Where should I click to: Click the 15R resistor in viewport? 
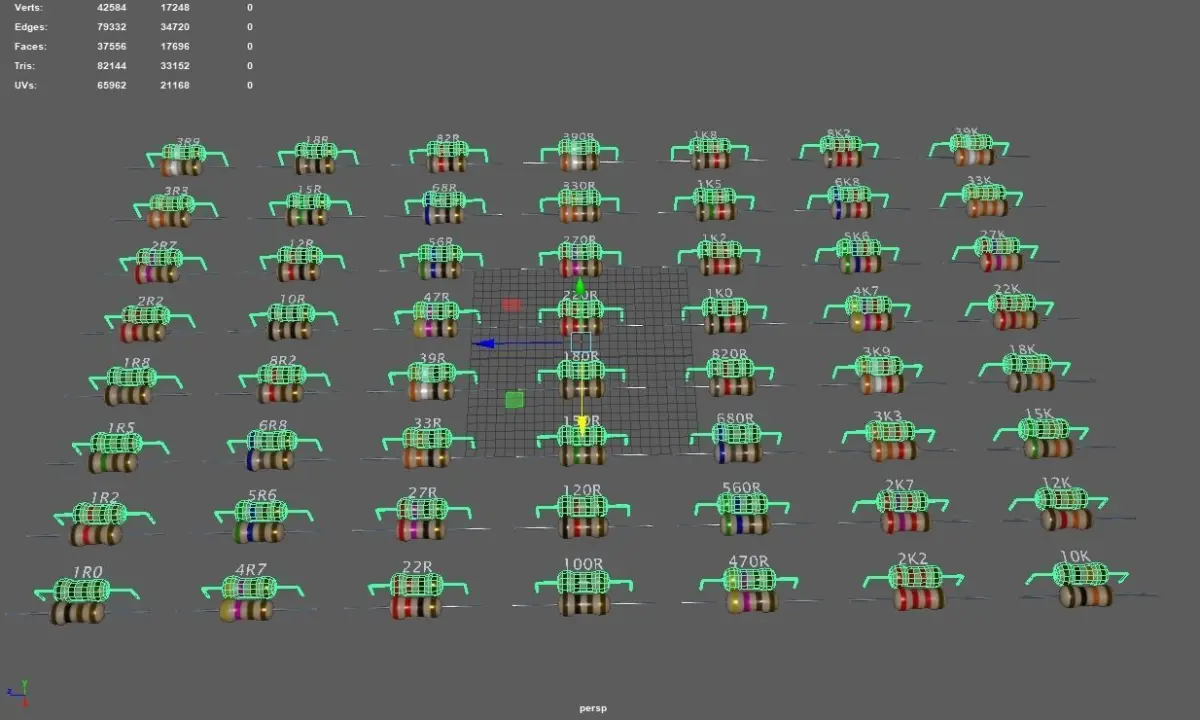309,210
